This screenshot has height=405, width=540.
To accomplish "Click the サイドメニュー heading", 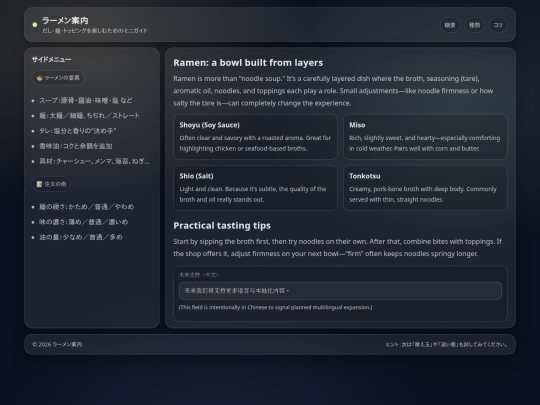I will click(52, 60).
